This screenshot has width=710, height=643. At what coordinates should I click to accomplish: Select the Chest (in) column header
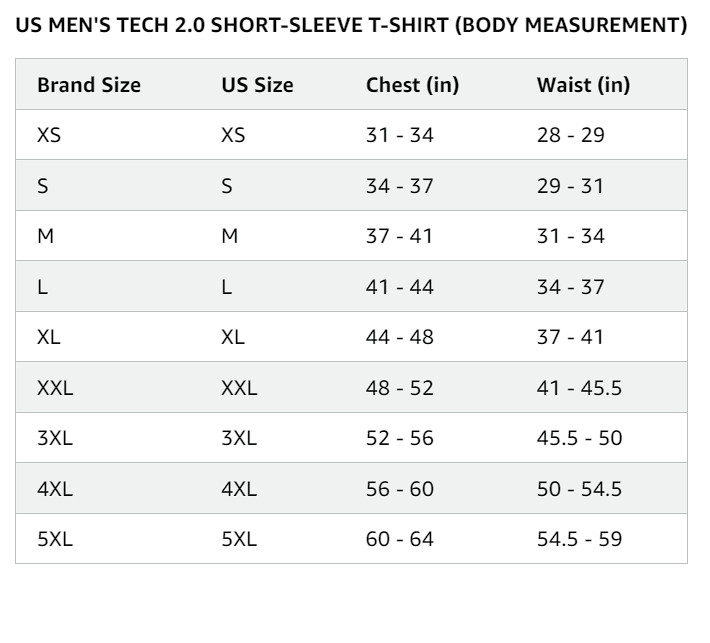[x=412, y=85]
